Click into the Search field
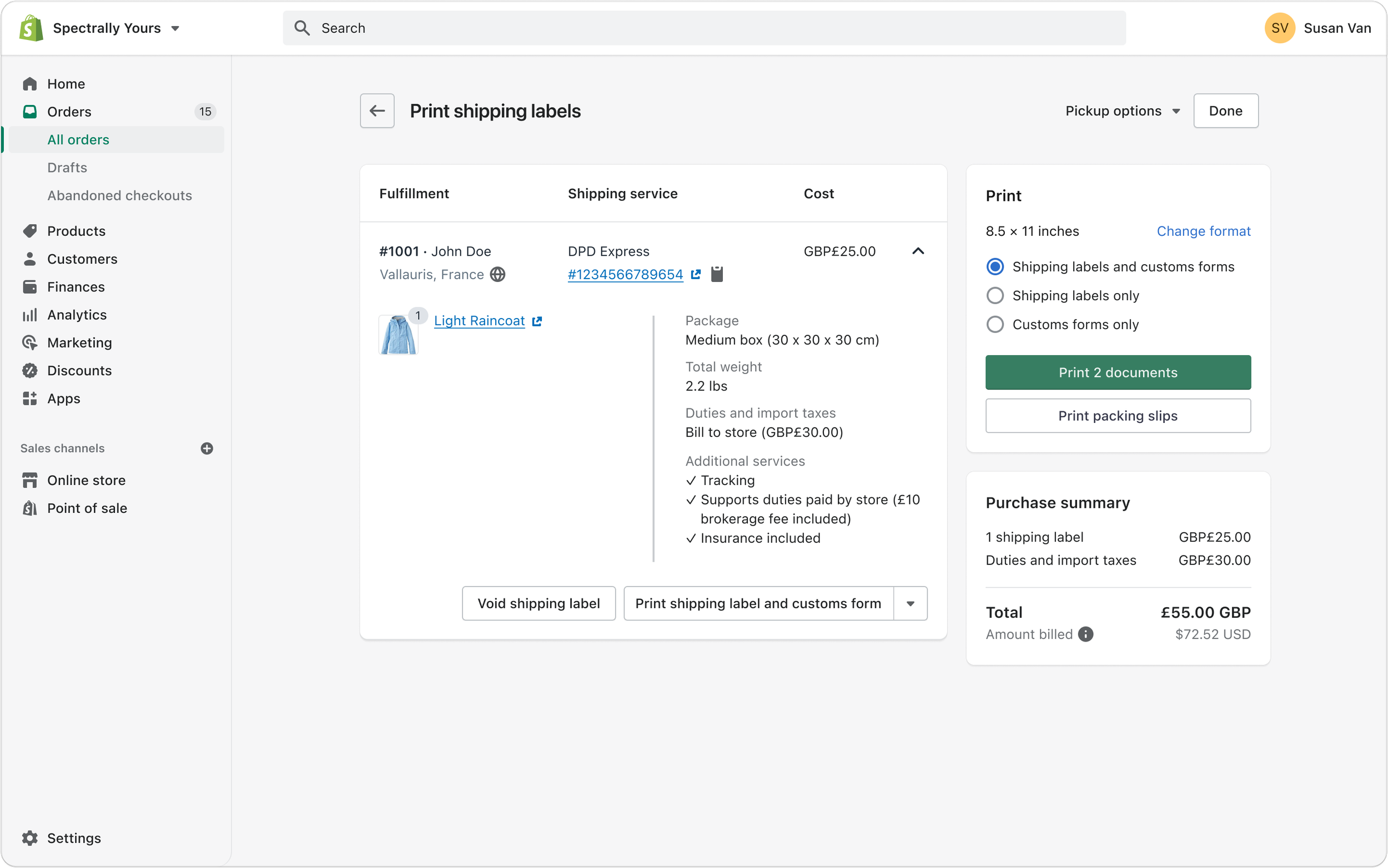This screenshot has width=1388, height=868. click(x=703, y=28)
